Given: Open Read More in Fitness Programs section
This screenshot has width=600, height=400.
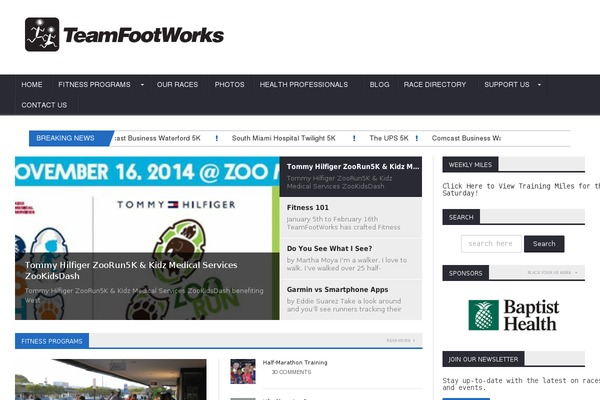Looking at the screenshot, I should (401, 340).
